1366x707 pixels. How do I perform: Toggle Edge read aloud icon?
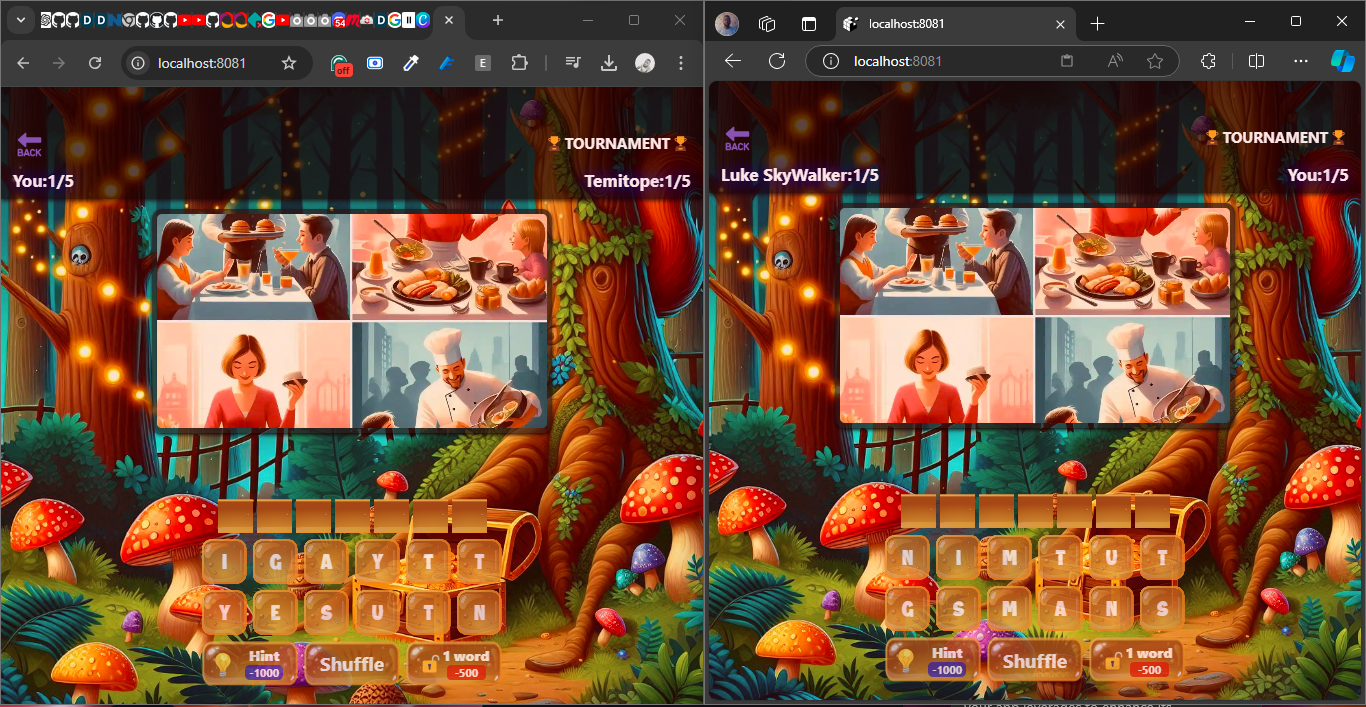pos(1115,61)
